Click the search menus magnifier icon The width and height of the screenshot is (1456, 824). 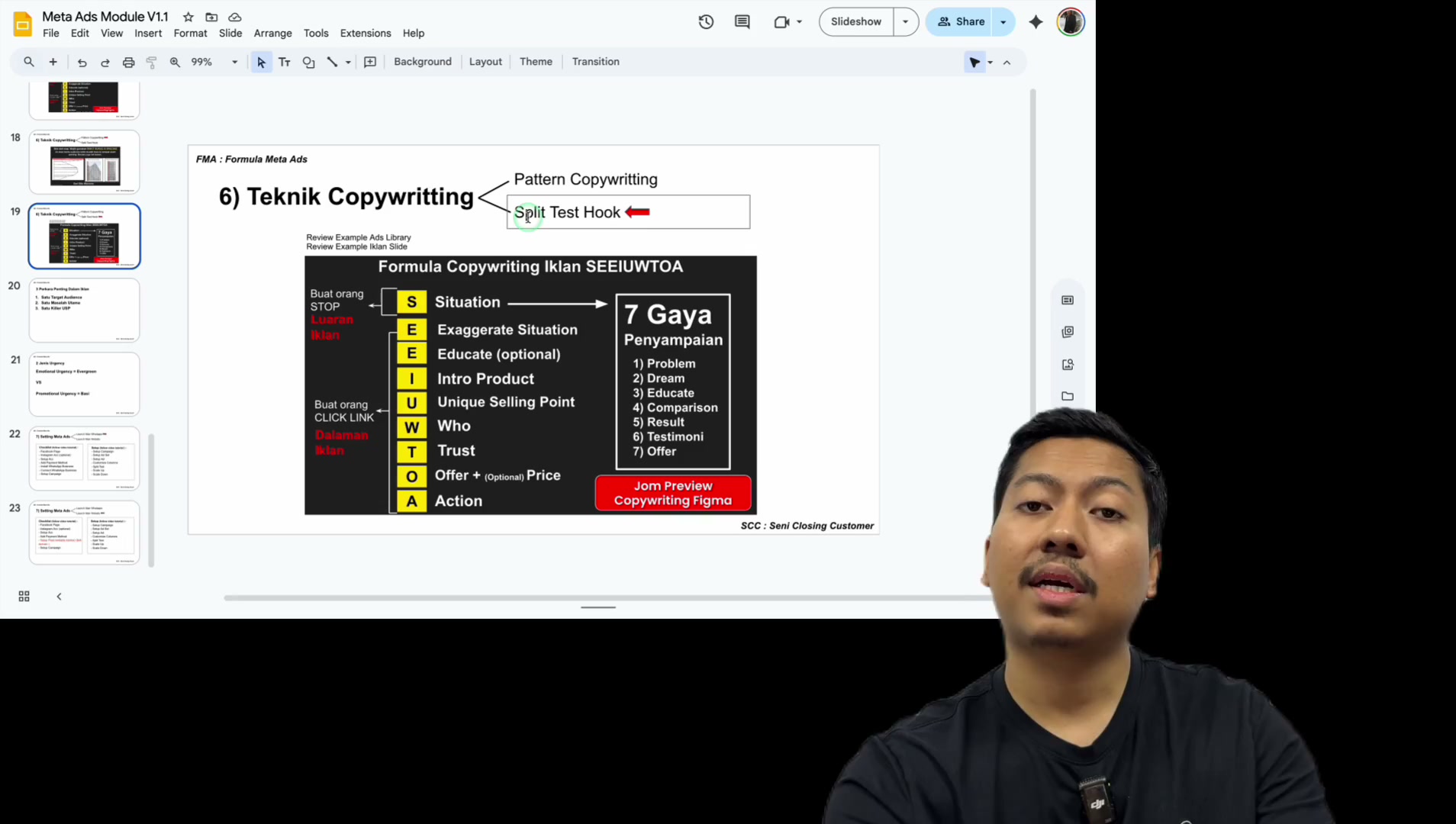tap(29, 62)
